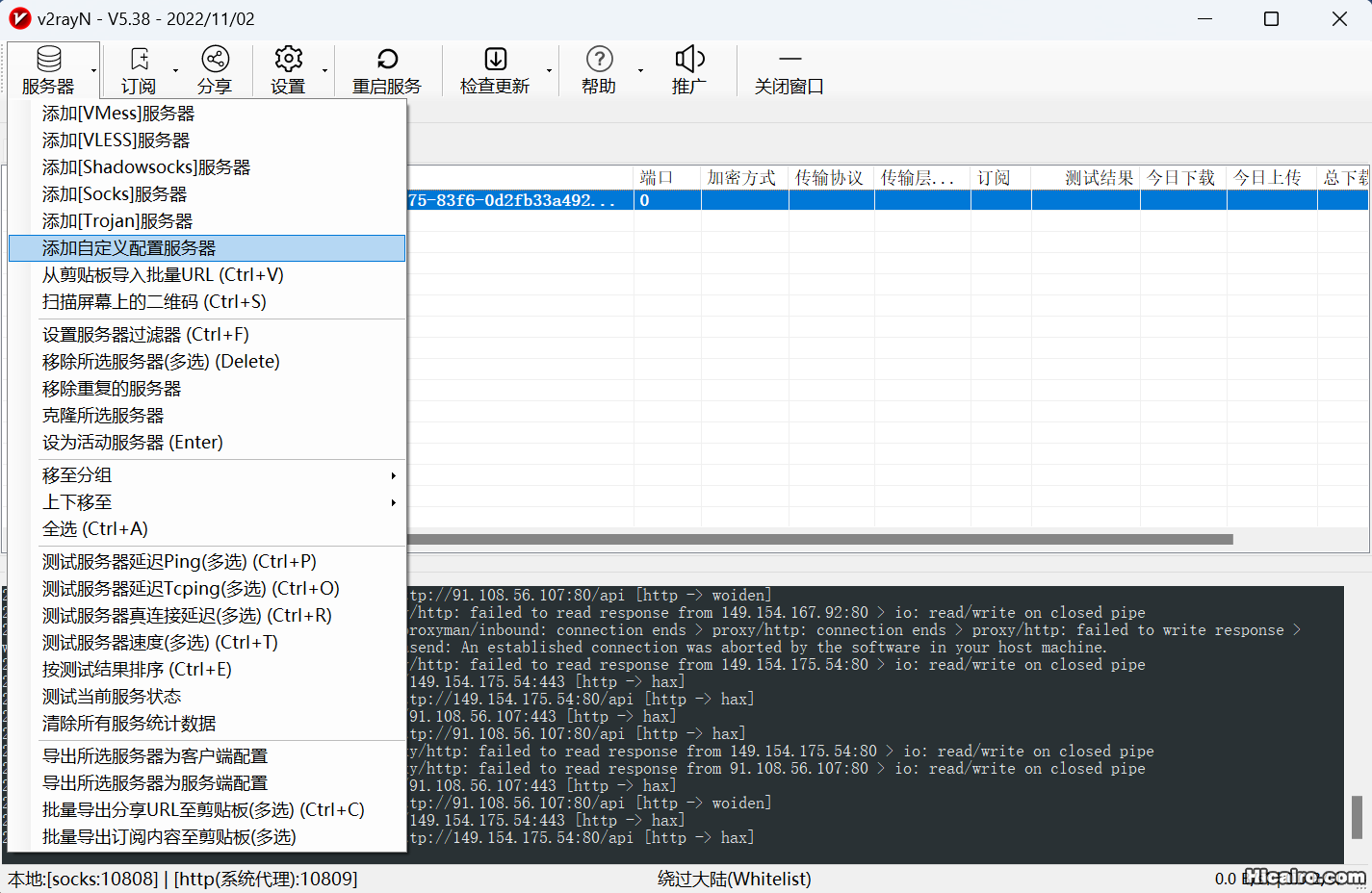Expand the 服务器 dropdown arrow
Screen dimensions: 1372x893
[x=93, y=70]
